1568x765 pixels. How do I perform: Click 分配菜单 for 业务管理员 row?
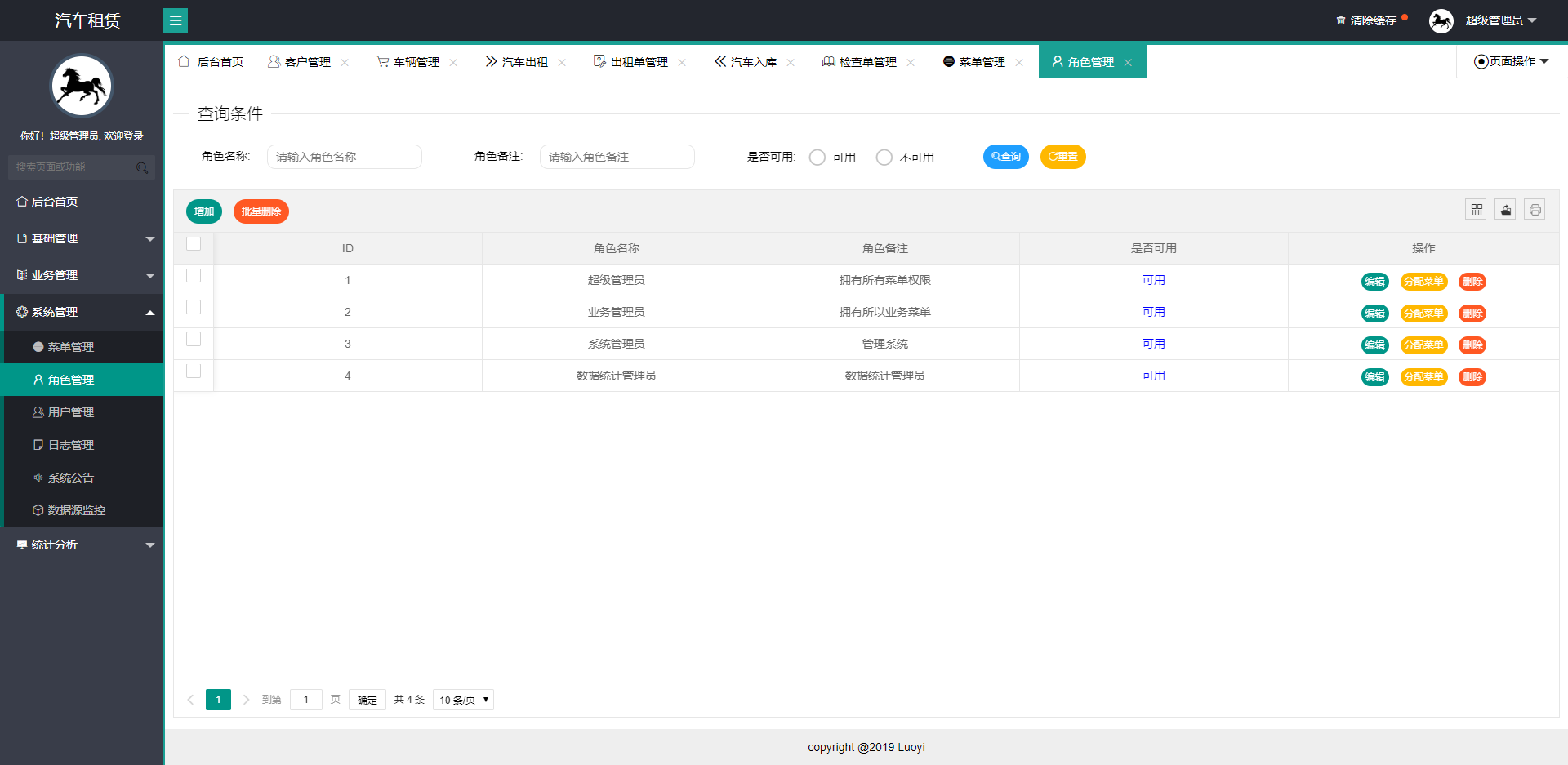tap(1423, 314)
